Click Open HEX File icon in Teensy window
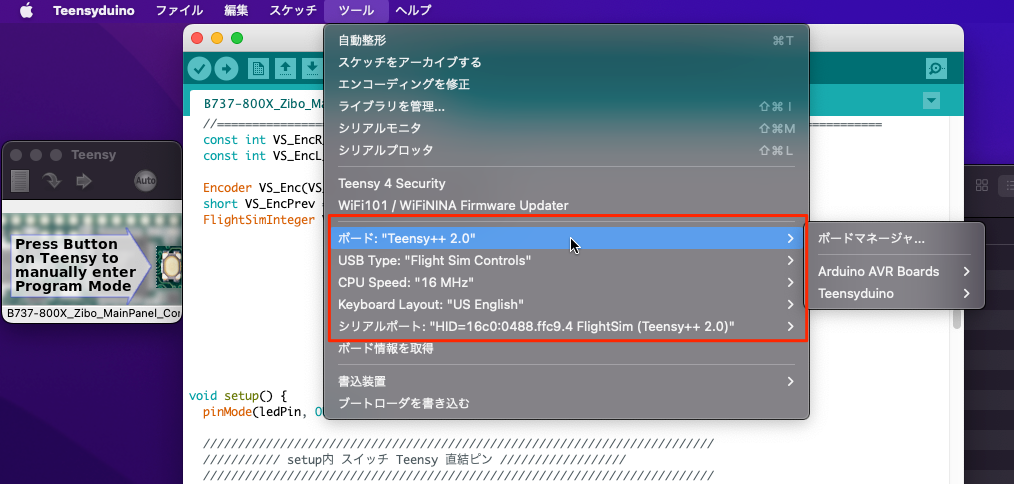This screenshot has width=1014, height=484. click(x=20, y=181)
